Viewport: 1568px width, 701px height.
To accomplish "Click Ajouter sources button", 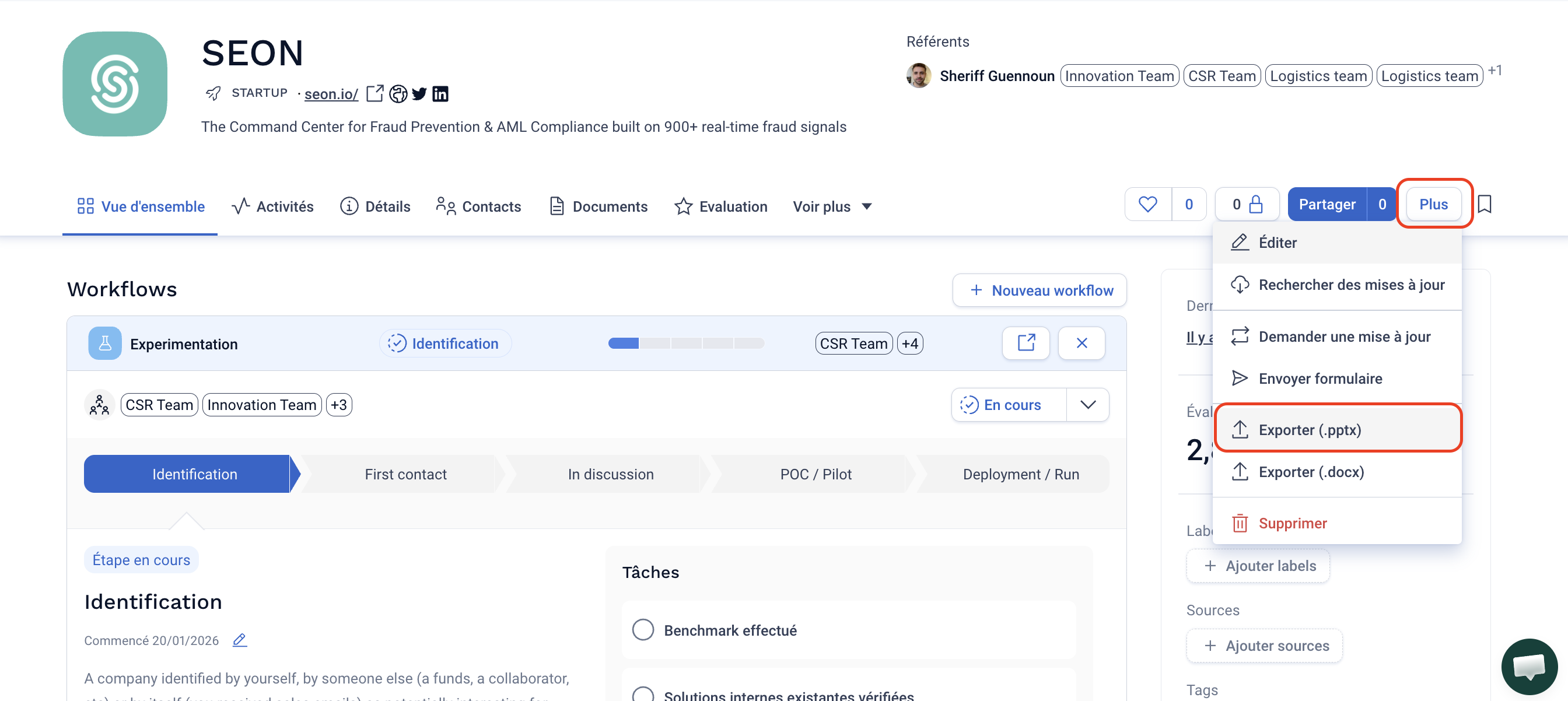I will pyautogui.click(x=1265, y=646).
